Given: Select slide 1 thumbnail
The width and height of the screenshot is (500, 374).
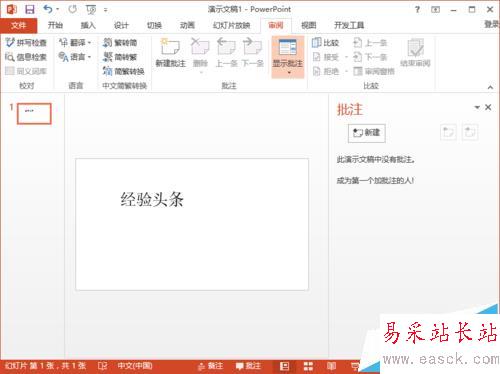Looking at the screenshot, I should click(x=34, y=114).
